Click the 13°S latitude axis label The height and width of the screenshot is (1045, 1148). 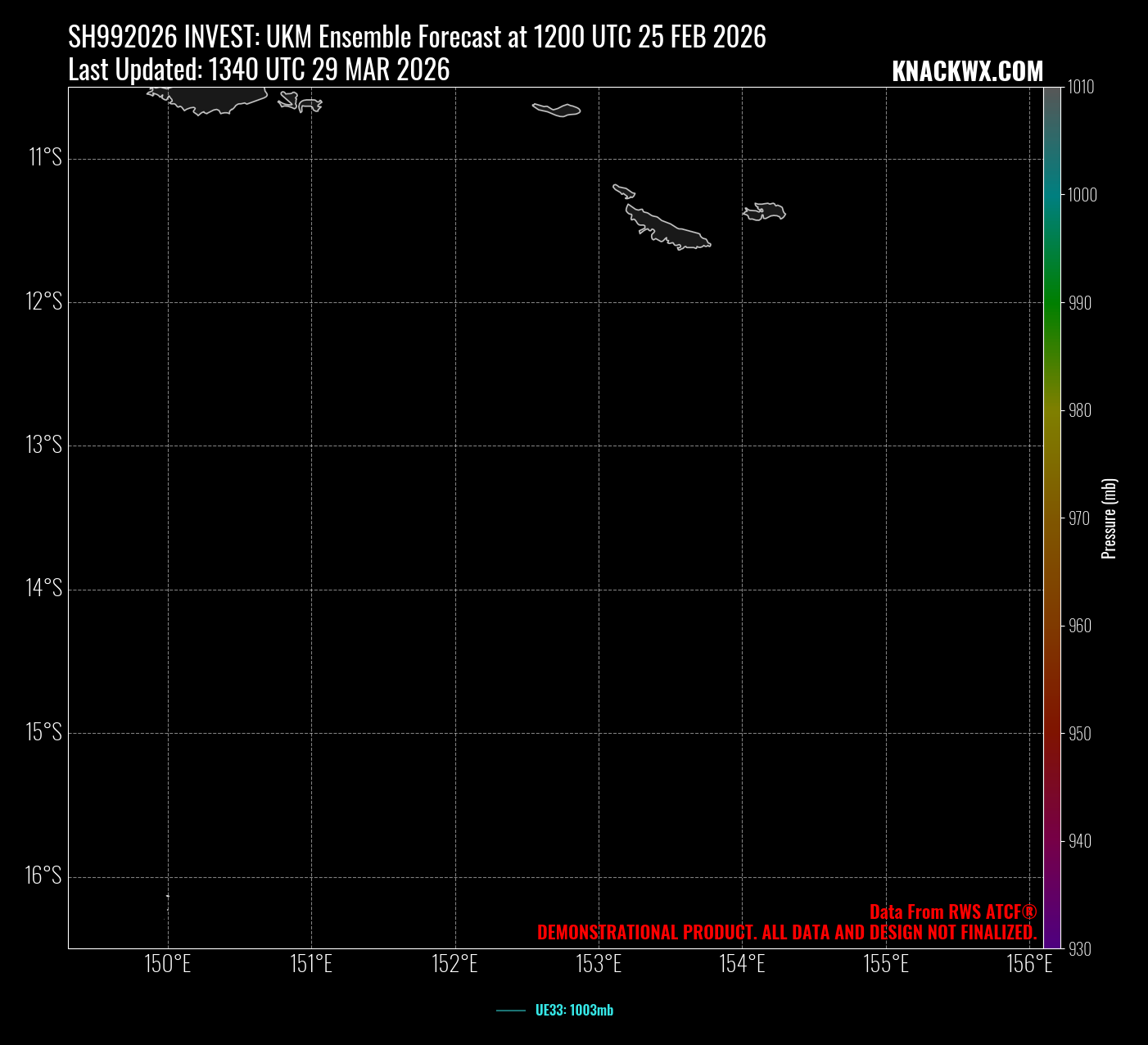coord(44,445)
